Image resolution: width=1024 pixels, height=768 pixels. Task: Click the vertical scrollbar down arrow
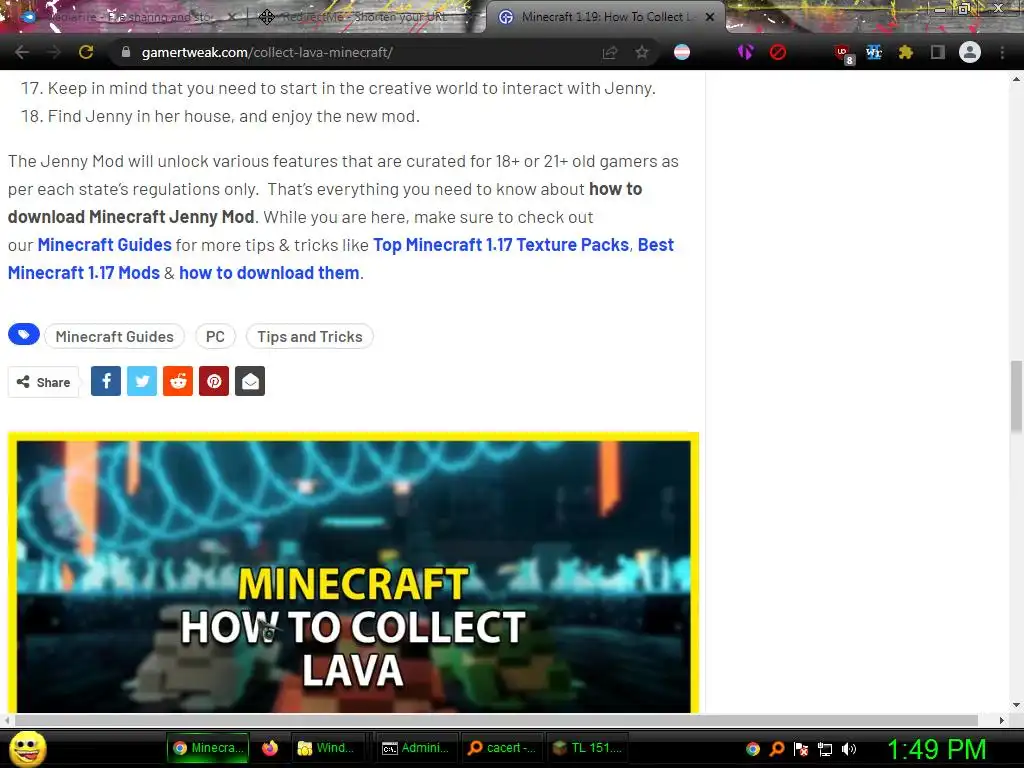[x=1016, y=705]
